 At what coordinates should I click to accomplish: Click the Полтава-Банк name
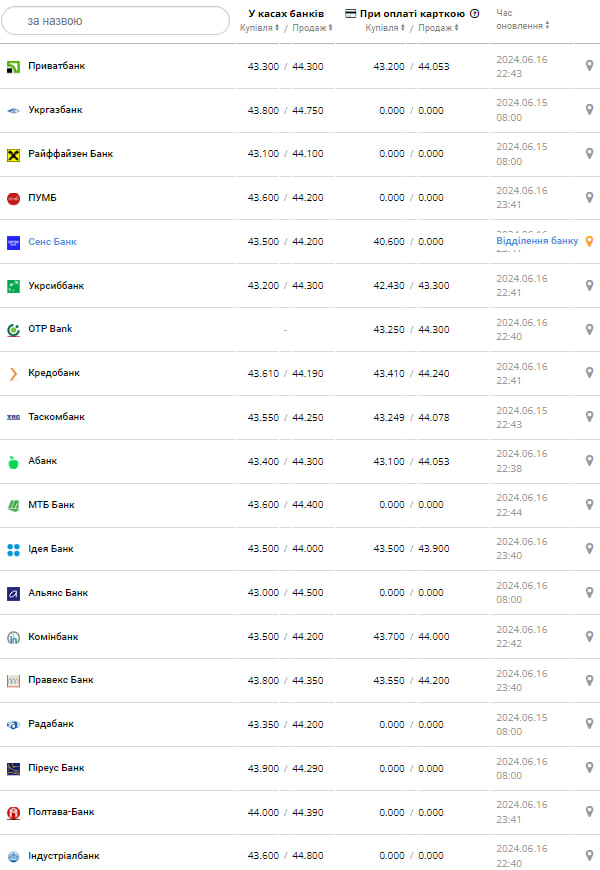pyautogui.click(x=61, y=812)
